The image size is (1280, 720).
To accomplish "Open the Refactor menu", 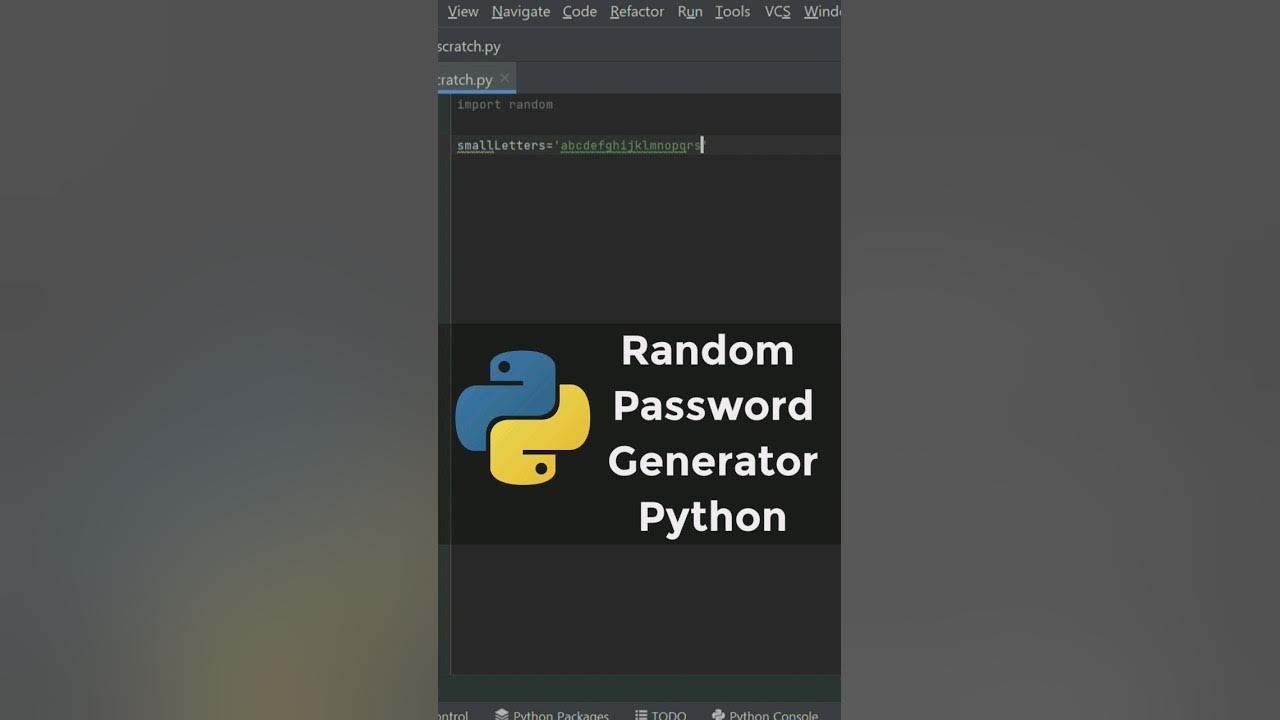I will 636,12.
